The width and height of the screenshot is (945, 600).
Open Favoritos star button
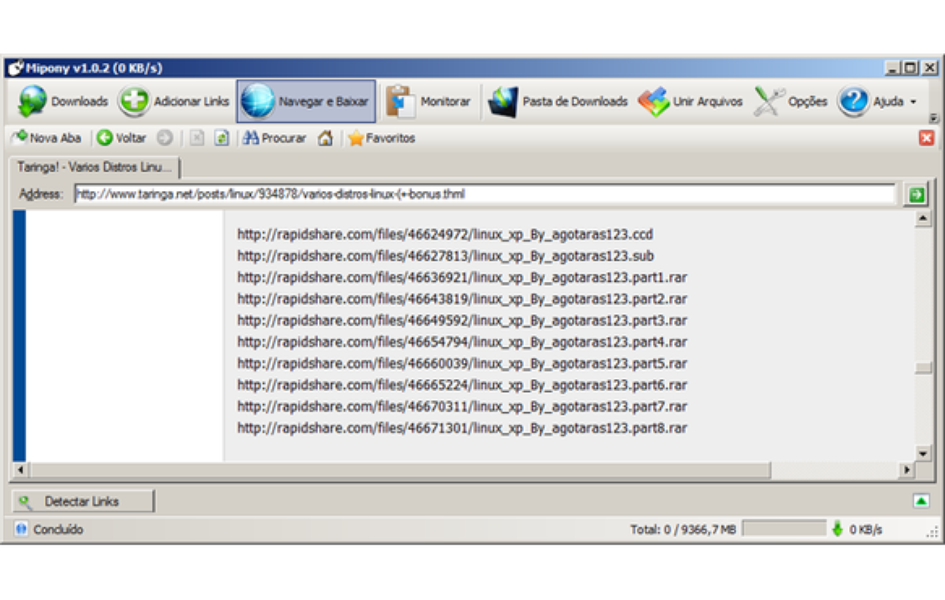381,138
